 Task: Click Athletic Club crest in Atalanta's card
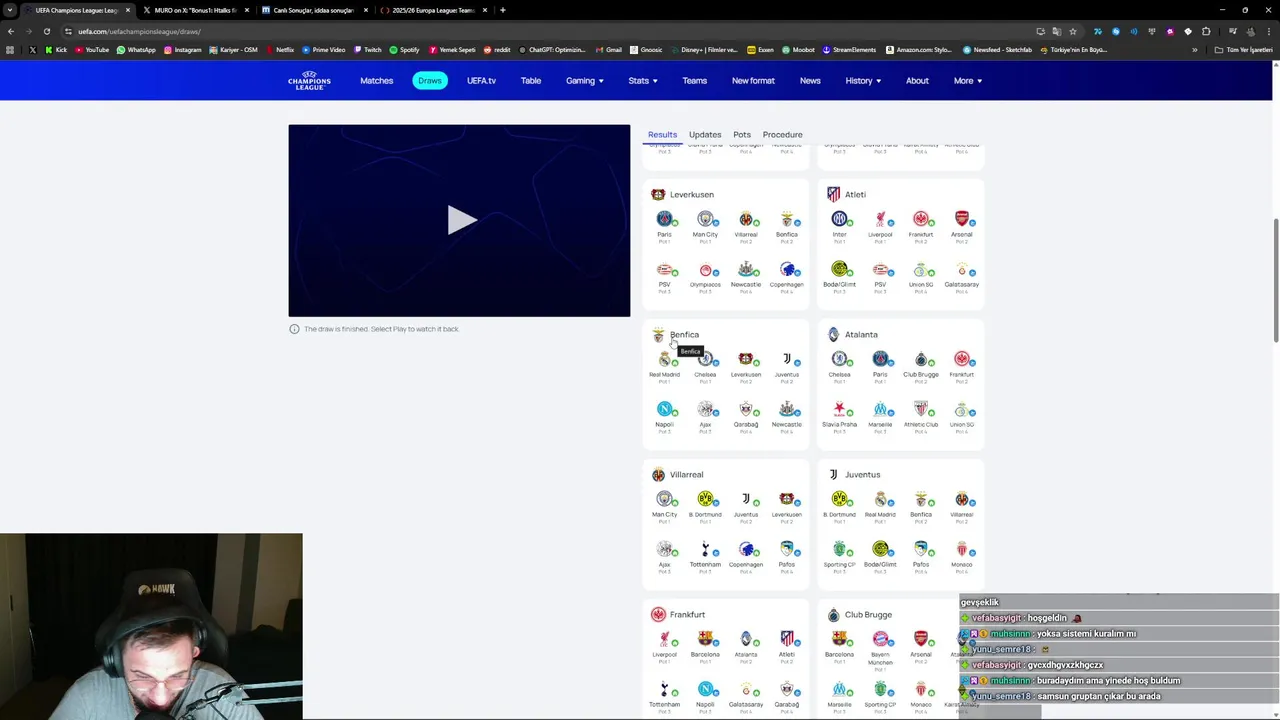[921, 409]
